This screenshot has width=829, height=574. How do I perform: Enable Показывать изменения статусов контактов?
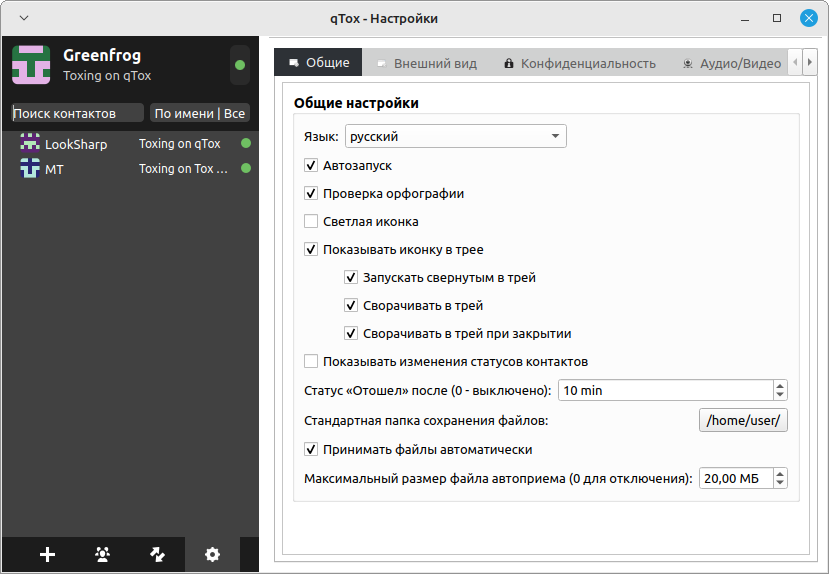coord(311,362)
